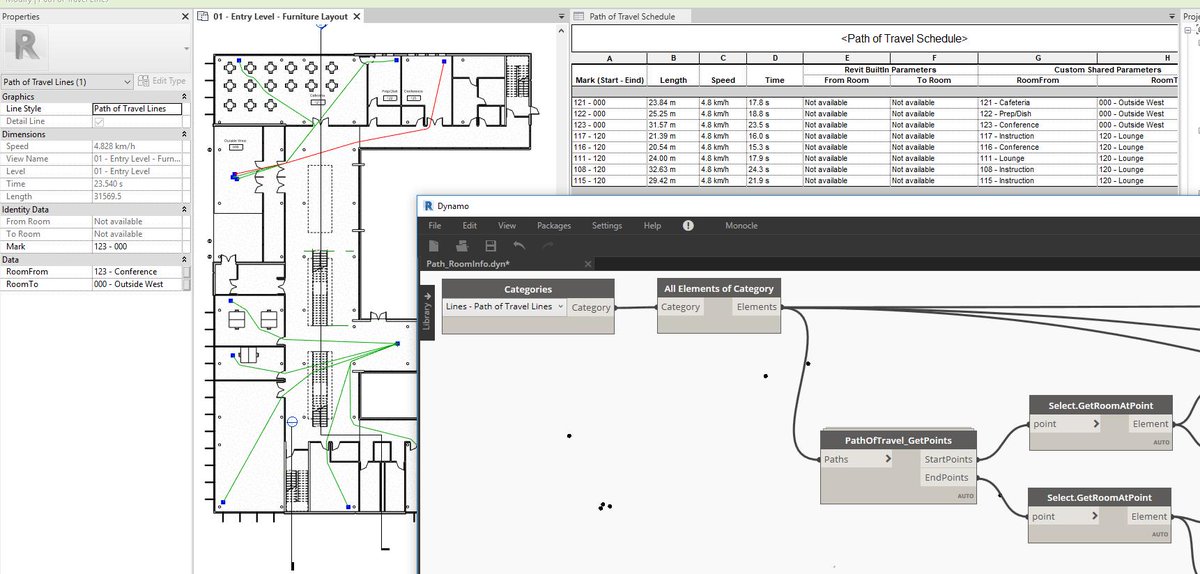Click the Length column header in schedule
1200x574 pixels.
click(673, 80)
